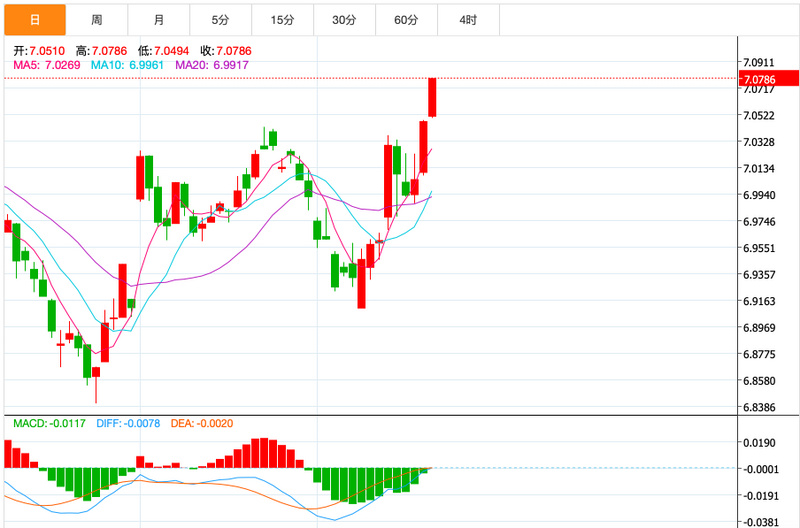Click the 6.9163 price axis label

(x=759, y=301)
